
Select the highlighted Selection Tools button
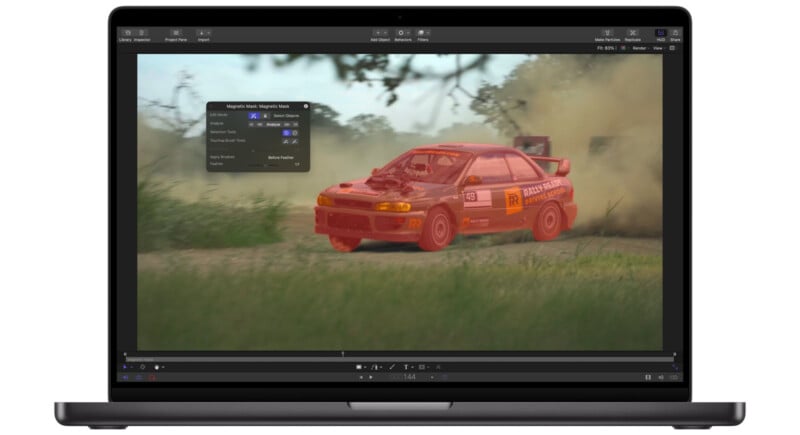[x=286, y=133]
